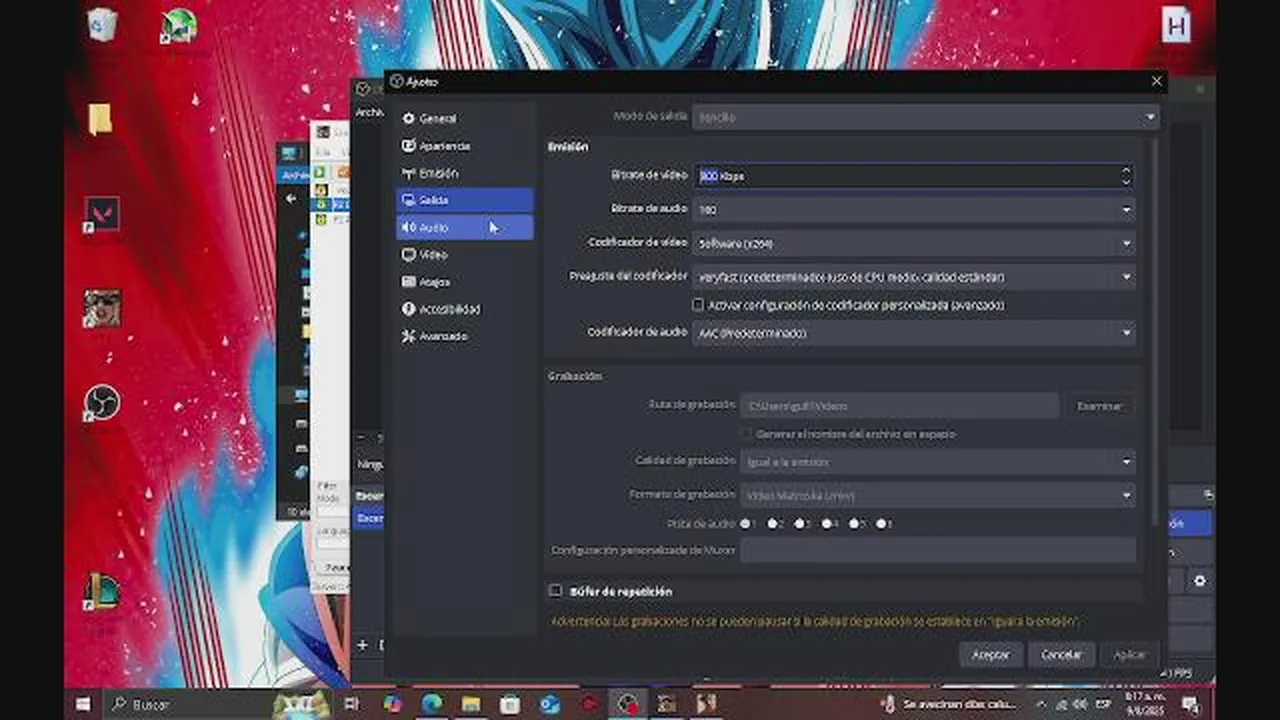This screenshot has width=1280, height=720.
Task: Expand the Preajuste del codificador dropdown
Action: click(x=914, y=277)
